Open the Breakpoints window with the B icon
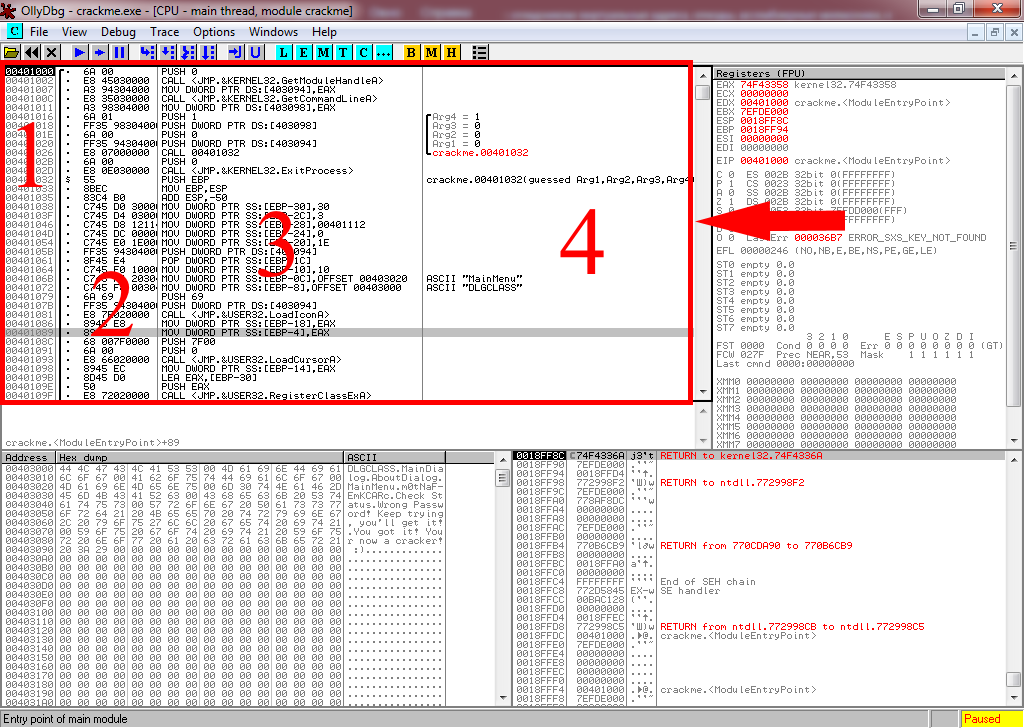This screenshot has width=1024, height=728. point(412,52)
